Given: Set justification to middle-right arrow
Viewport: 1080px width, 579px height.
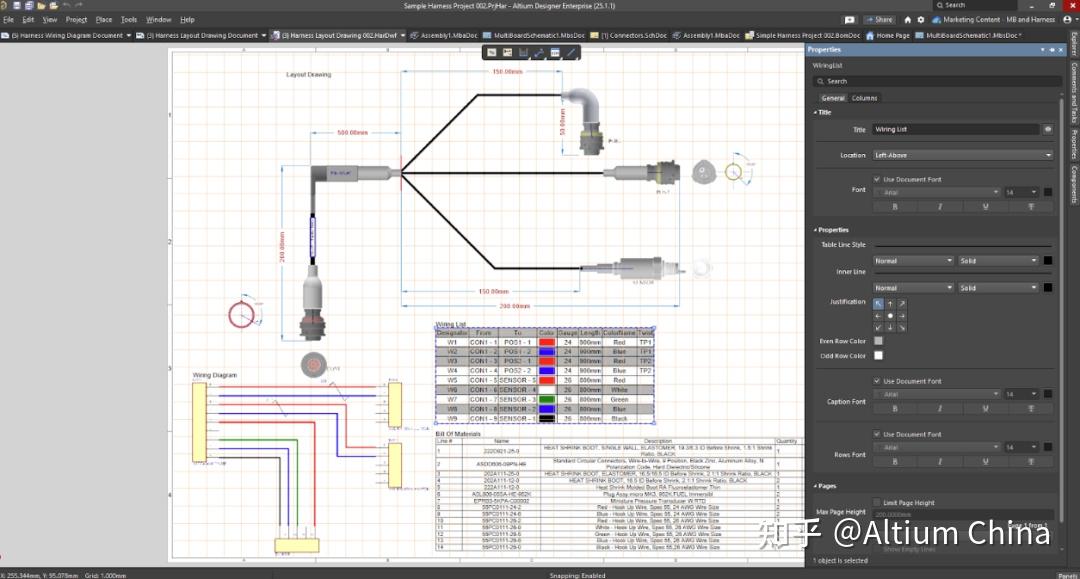Looking at the screenshot, I should 902,316.
